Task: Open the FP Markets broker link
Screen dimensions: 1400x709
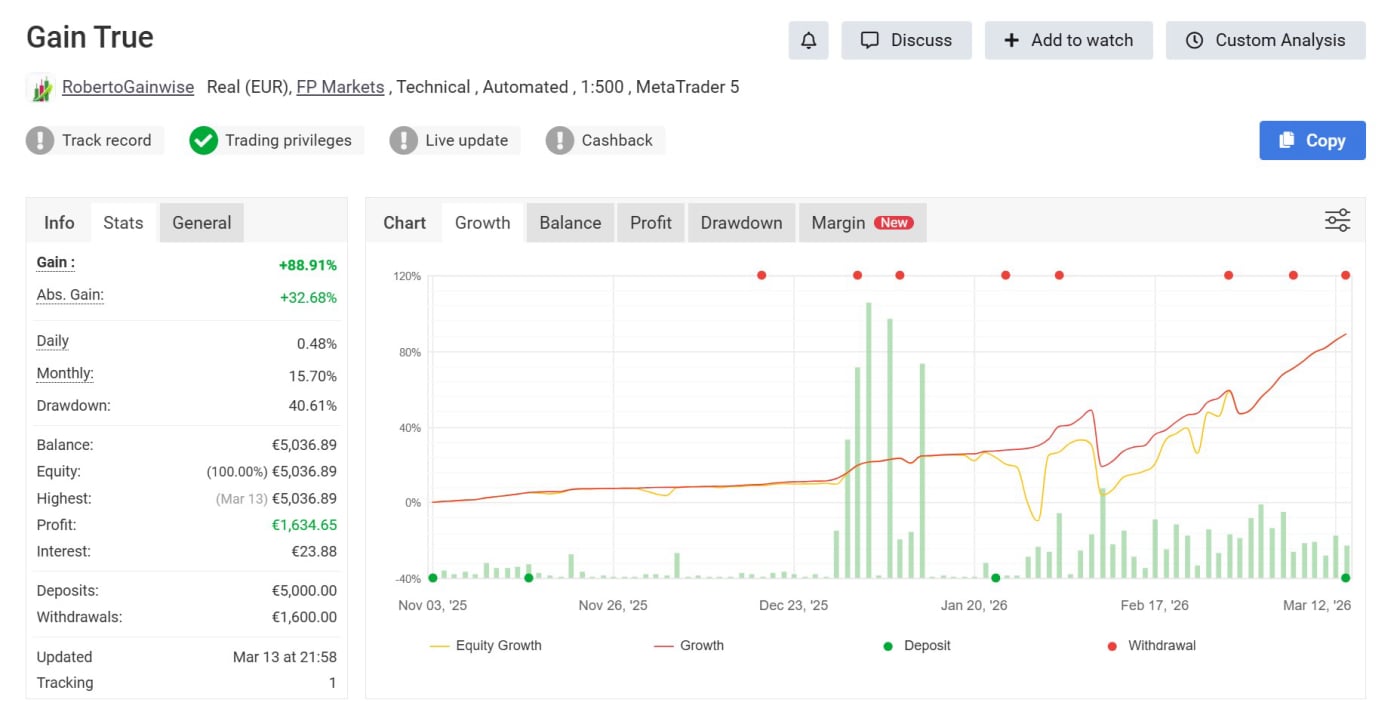Action: pos(340,87)
